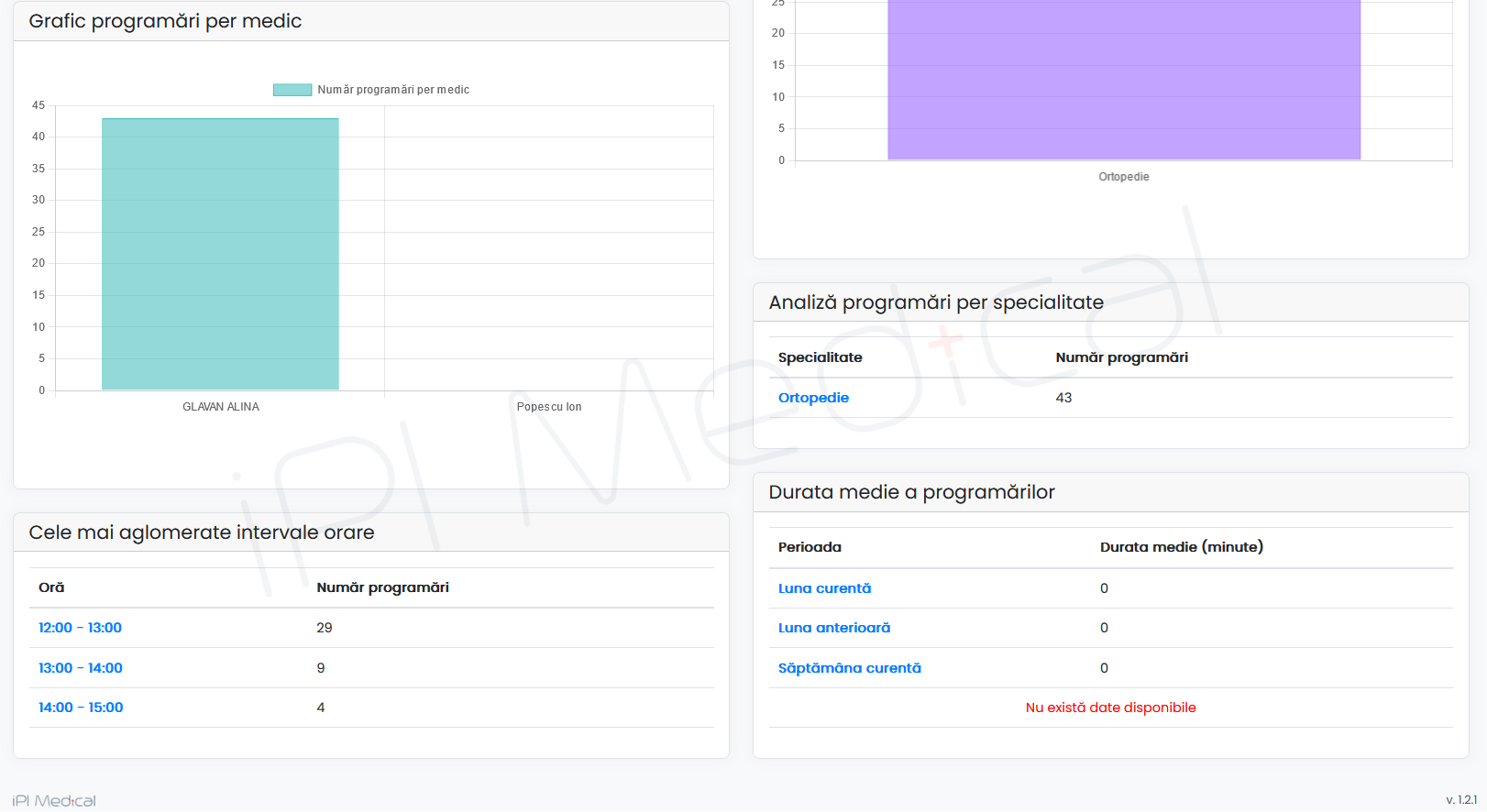Click the version number v. 1.2.1
This screenshot has height=812, width=1487.
[x=1460, y=800]
